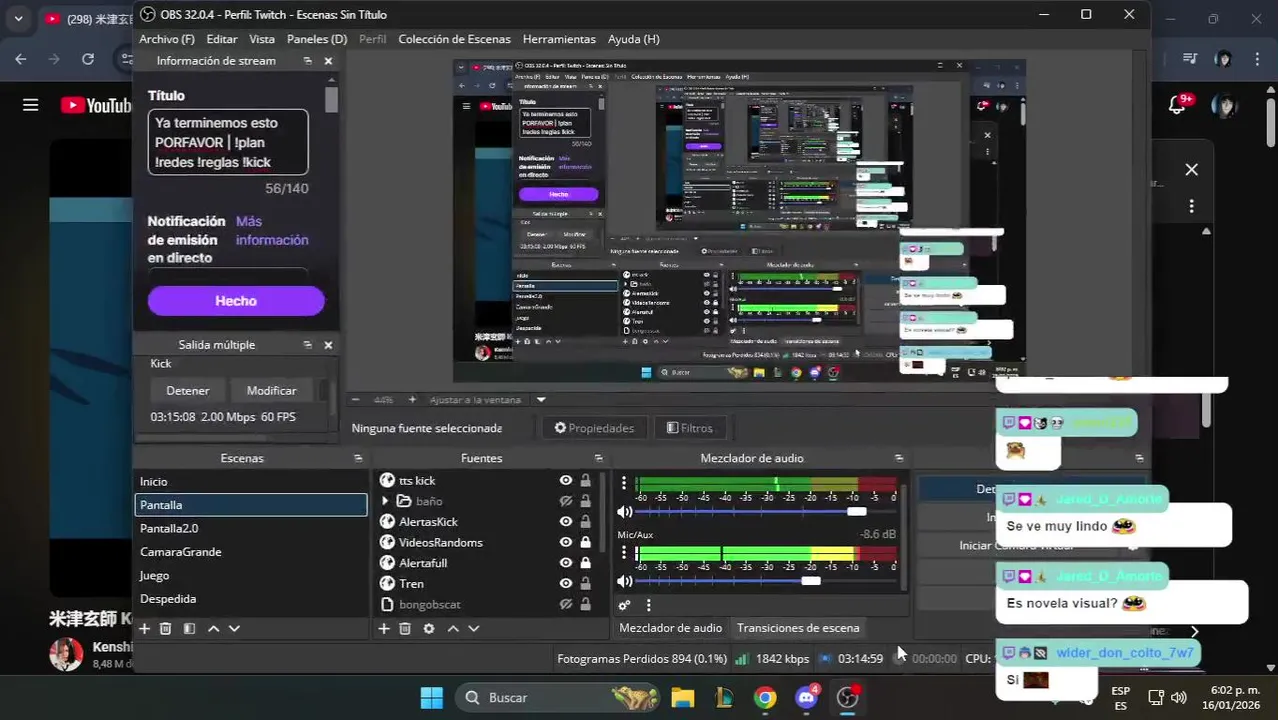
Task: Click the Modificar button for Kick
Action: 271,391
